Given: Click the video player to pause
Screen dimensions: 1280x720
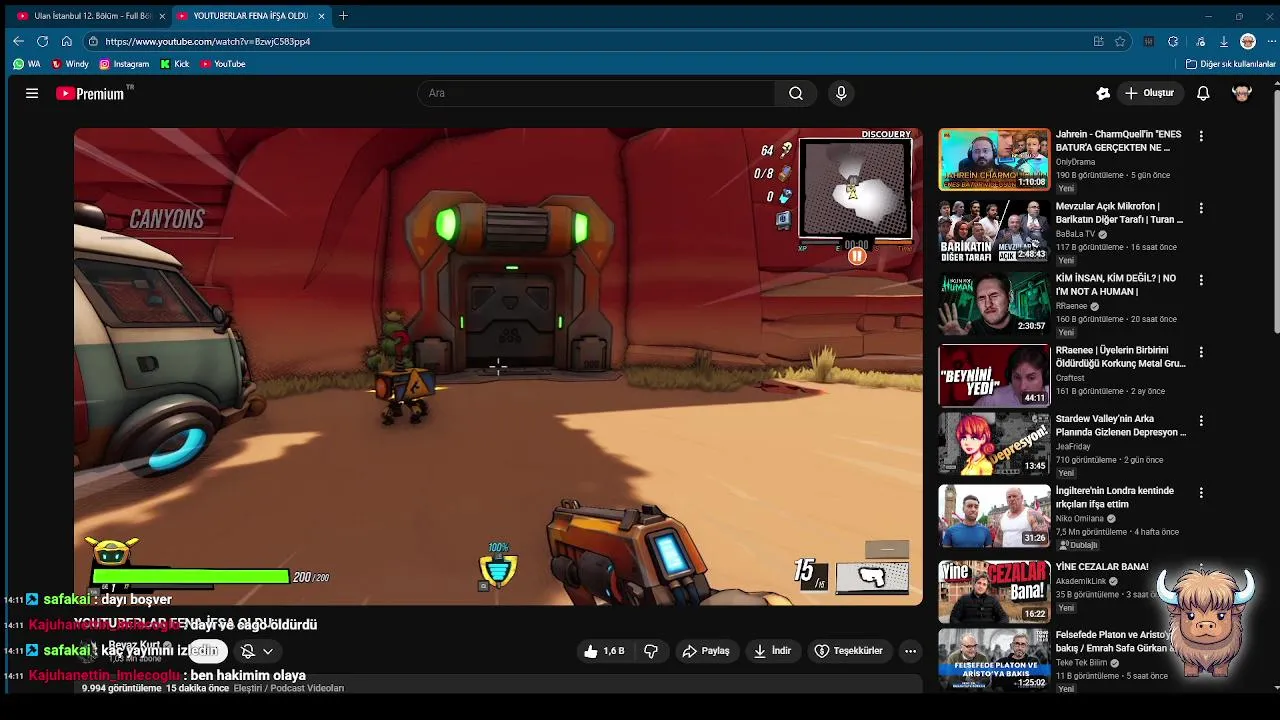Looking at the screenshot, I should (498, 366).
